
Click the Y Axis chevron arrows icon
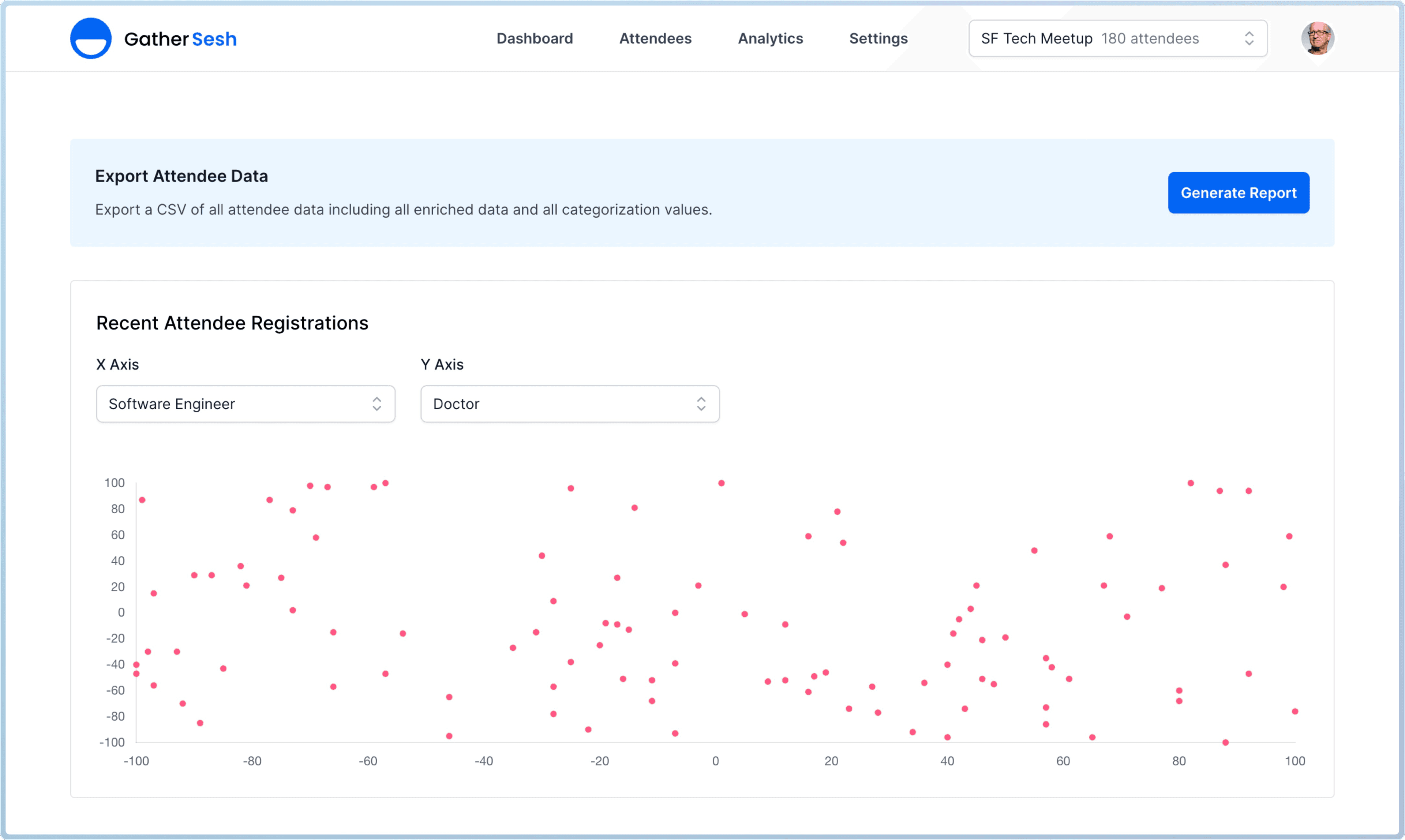coord(701,404)
